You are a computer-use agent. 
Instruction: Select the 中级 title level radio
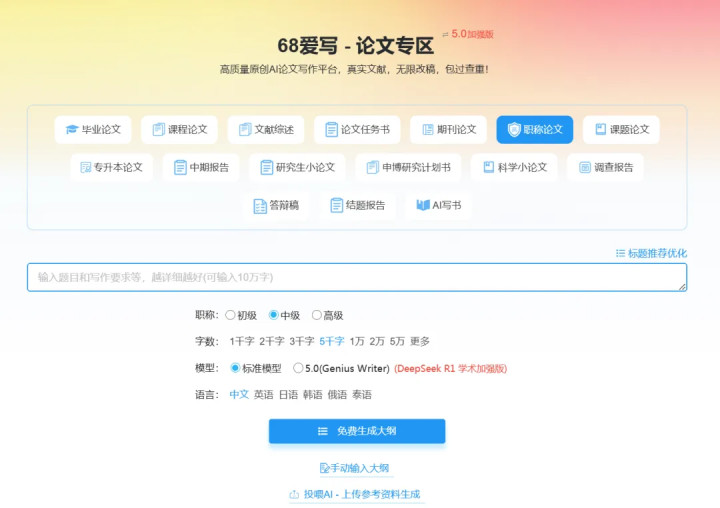[273, 315]
